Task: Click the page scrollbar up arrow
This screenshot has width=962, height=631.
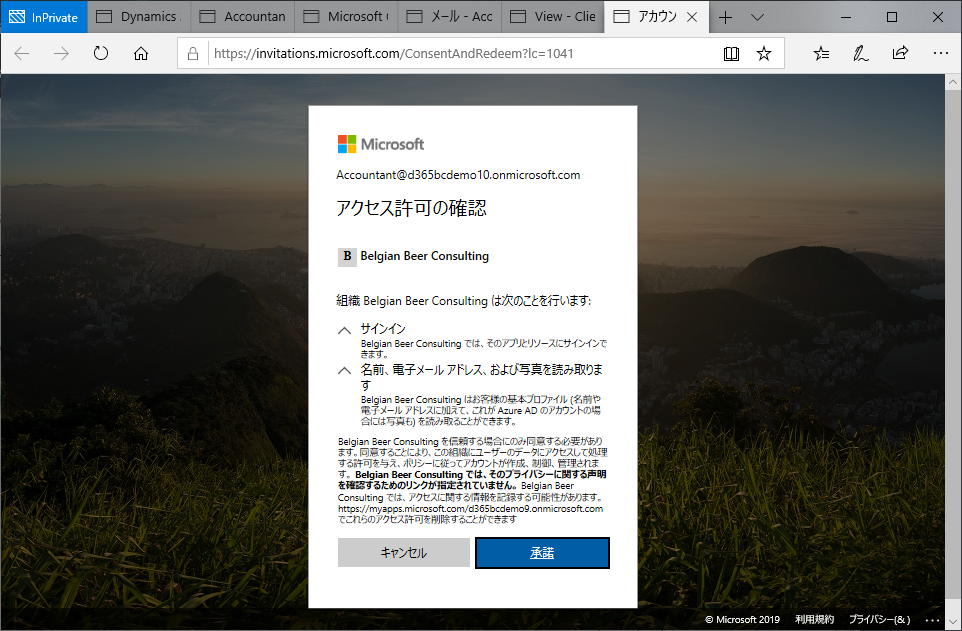Action: click(953, 82)
